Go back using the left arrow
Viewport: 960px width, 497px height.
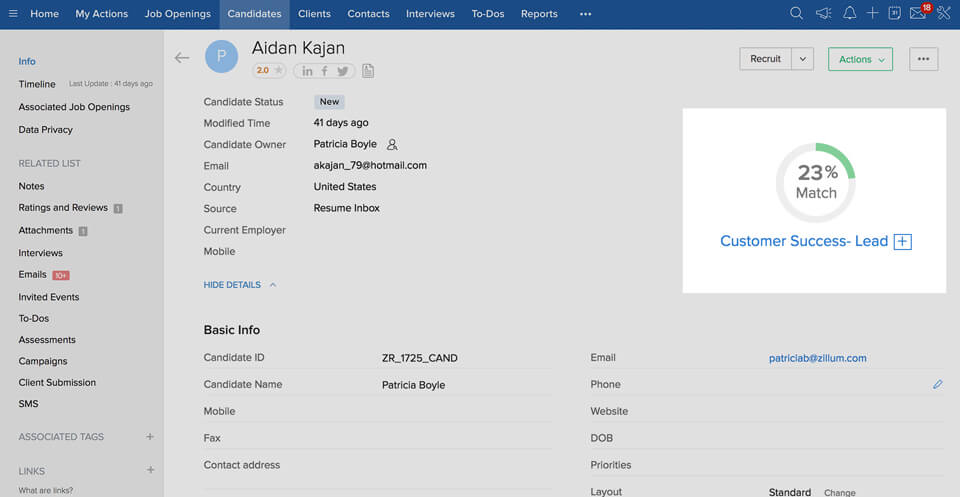[x=181, y=58]
